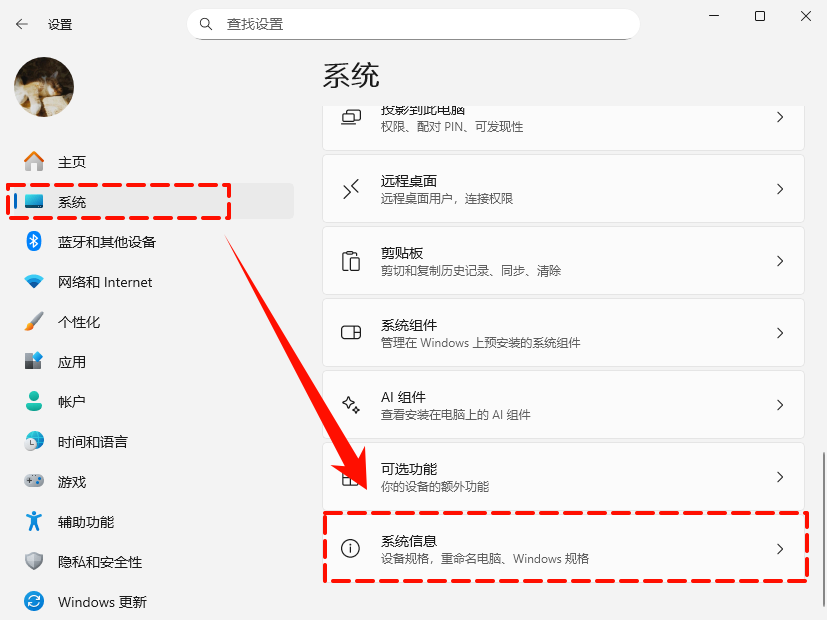
Task: Go to 个性化 settings
Action: coord(79,322)
